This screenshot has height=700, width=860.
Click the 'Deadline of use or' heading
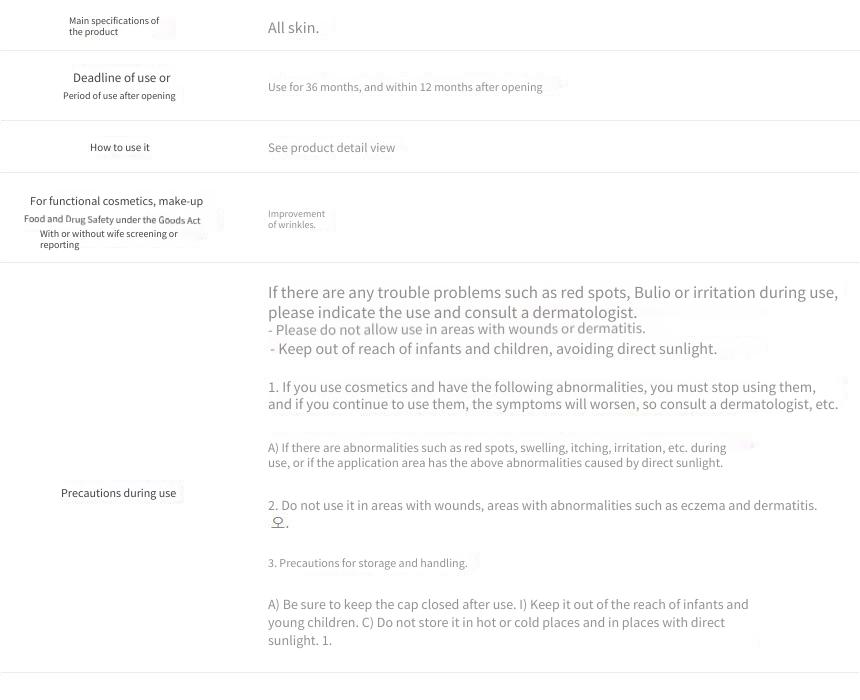coord(122,78)
